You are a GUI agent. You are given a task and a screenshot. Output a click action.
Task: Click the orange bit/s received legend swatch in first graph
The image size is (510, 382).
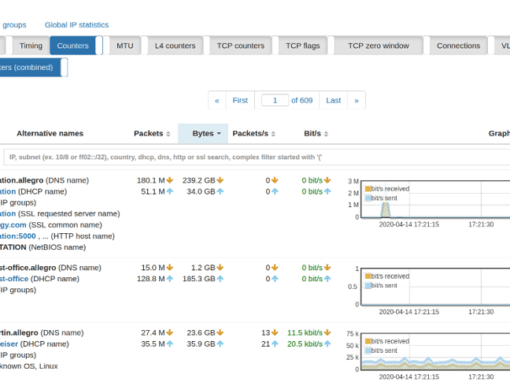coord(368,189)
